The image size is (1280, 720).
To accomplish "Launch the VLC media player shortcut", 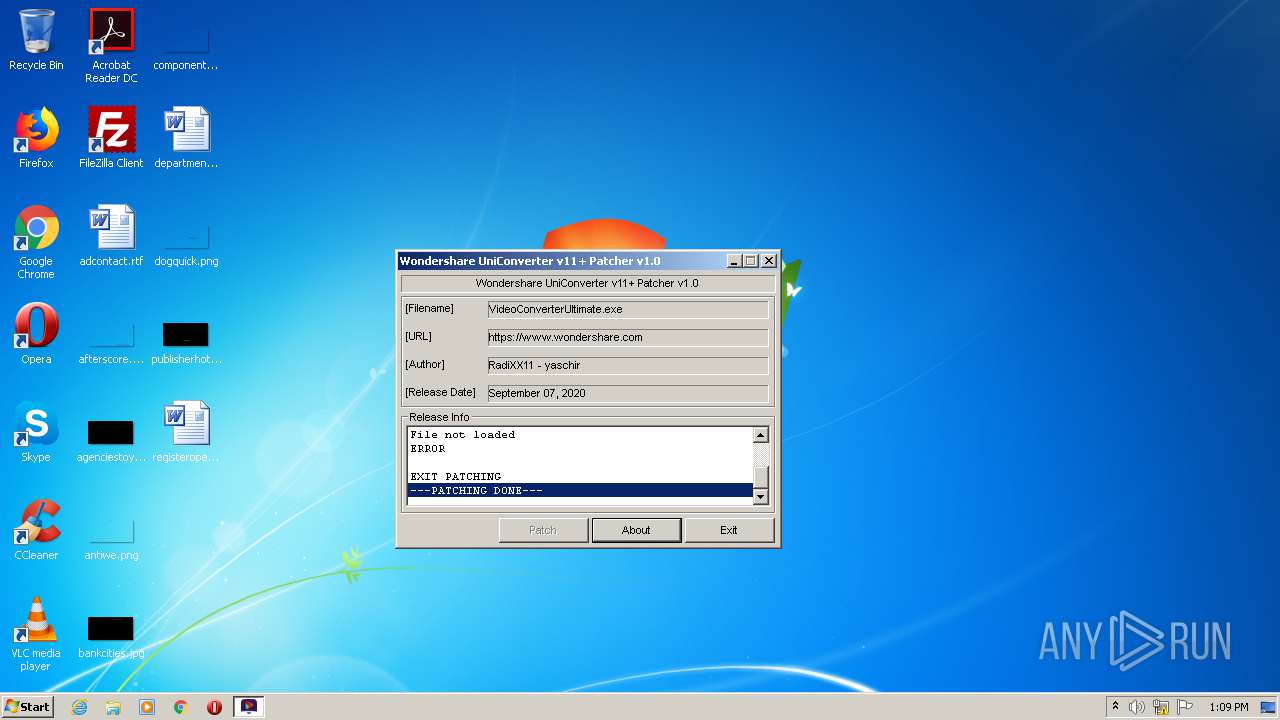I will pos(36,634).
